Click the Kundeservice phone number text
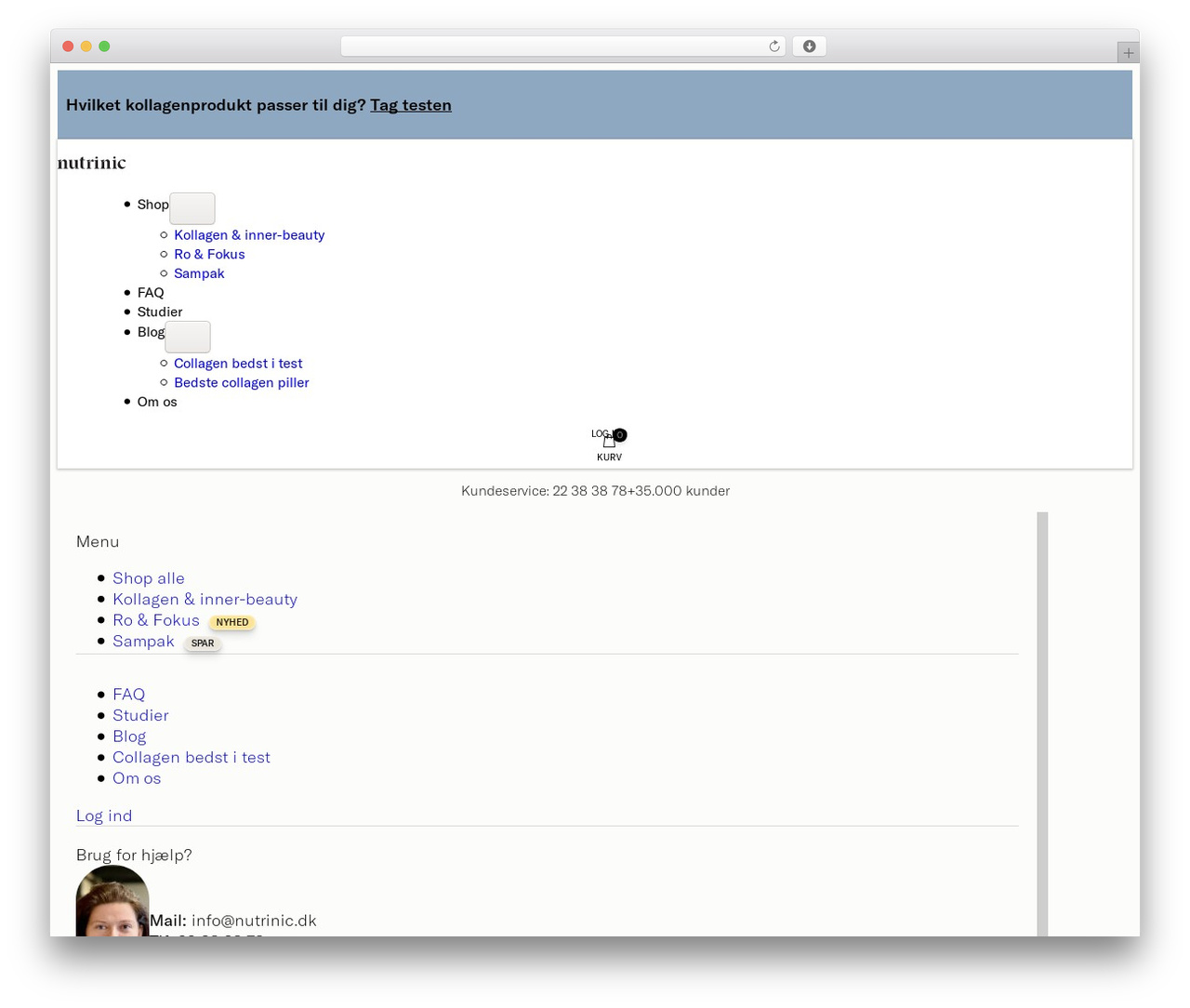 544,491
